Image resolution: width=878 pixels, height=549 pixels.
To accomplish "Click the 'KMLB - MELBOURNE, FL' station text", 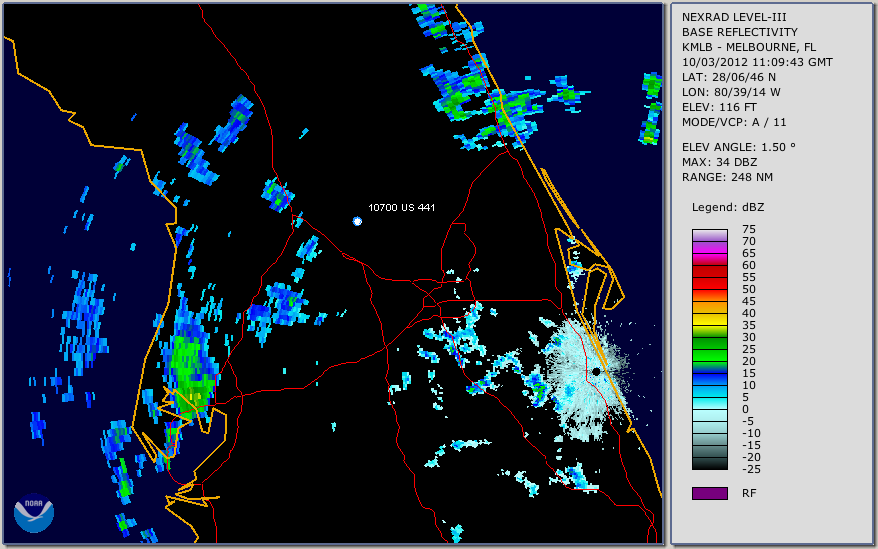I will tap(749, 47).
